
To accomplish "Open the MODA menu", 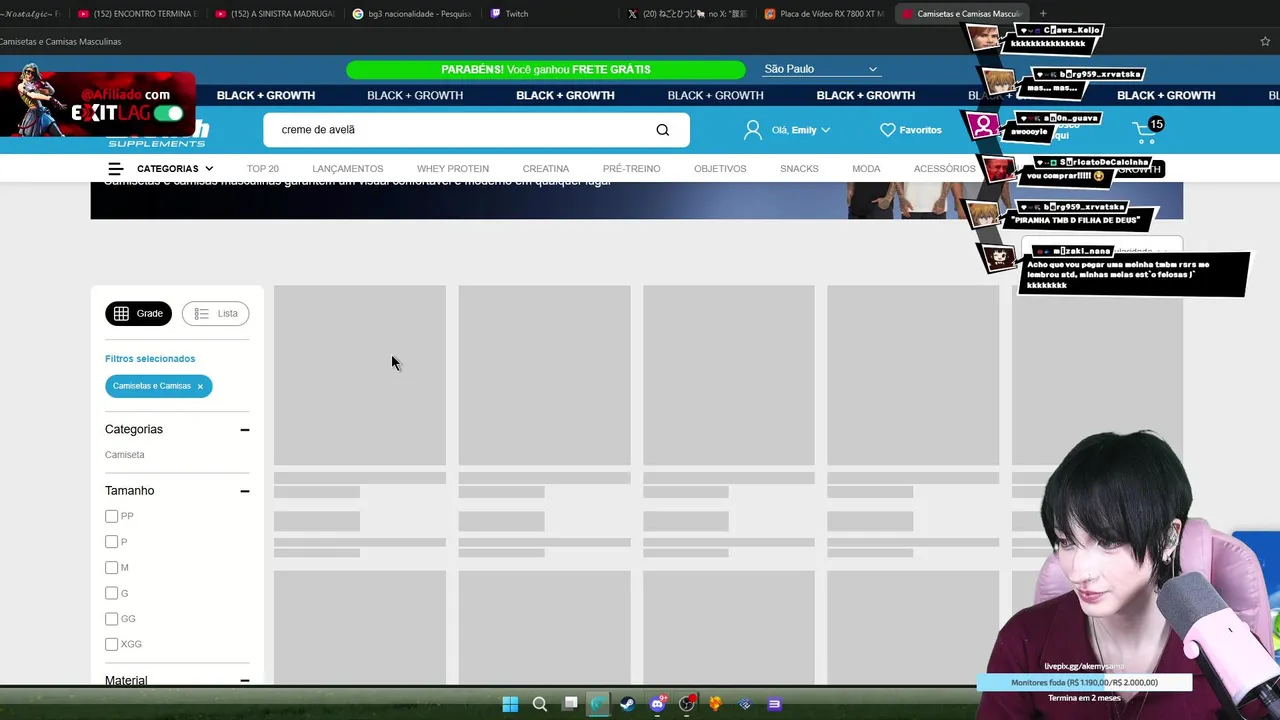I will pos(866,169).
